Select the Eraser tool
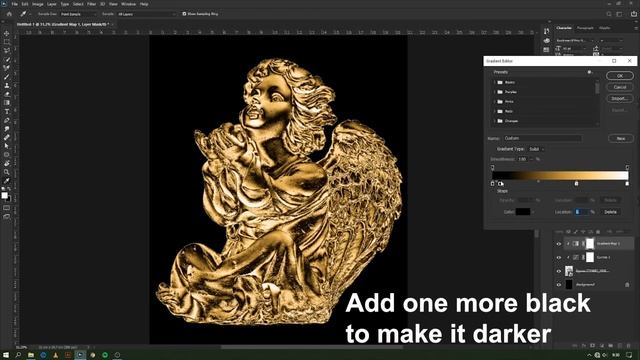Viewport: 640px width, 360px height. [7, 94]
